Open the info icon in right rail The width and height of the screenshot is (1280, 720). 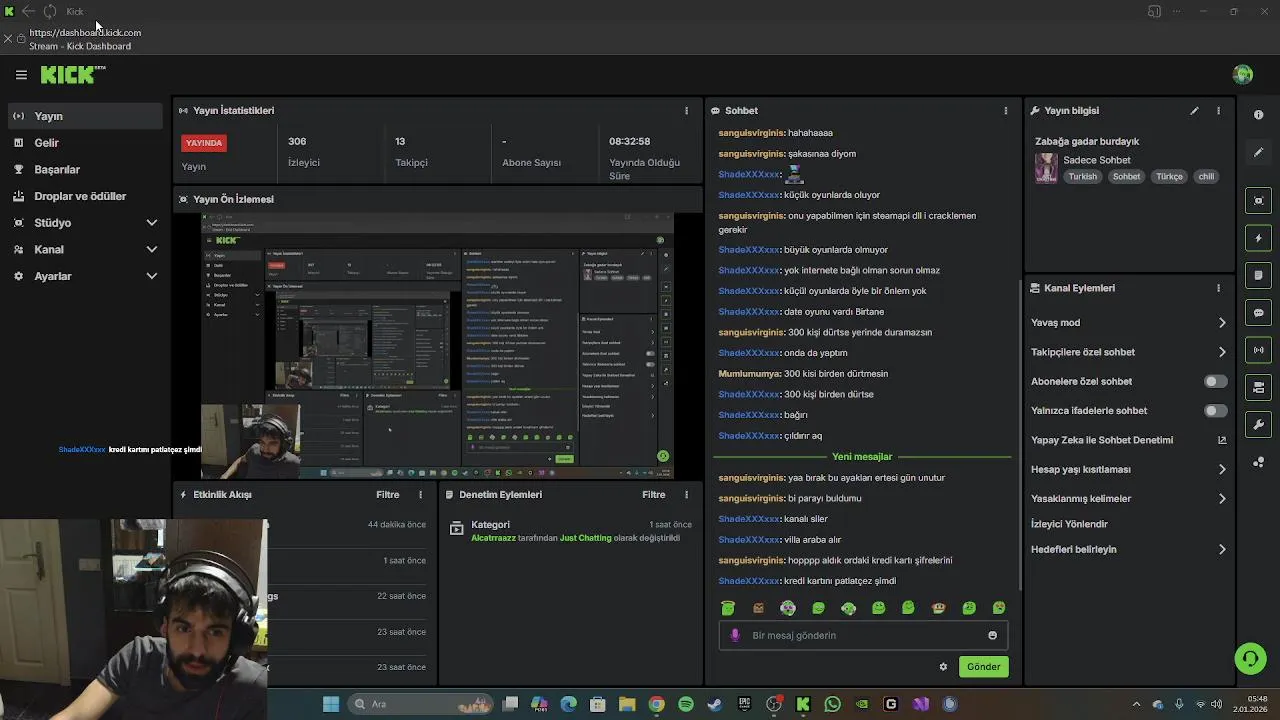1258,115
